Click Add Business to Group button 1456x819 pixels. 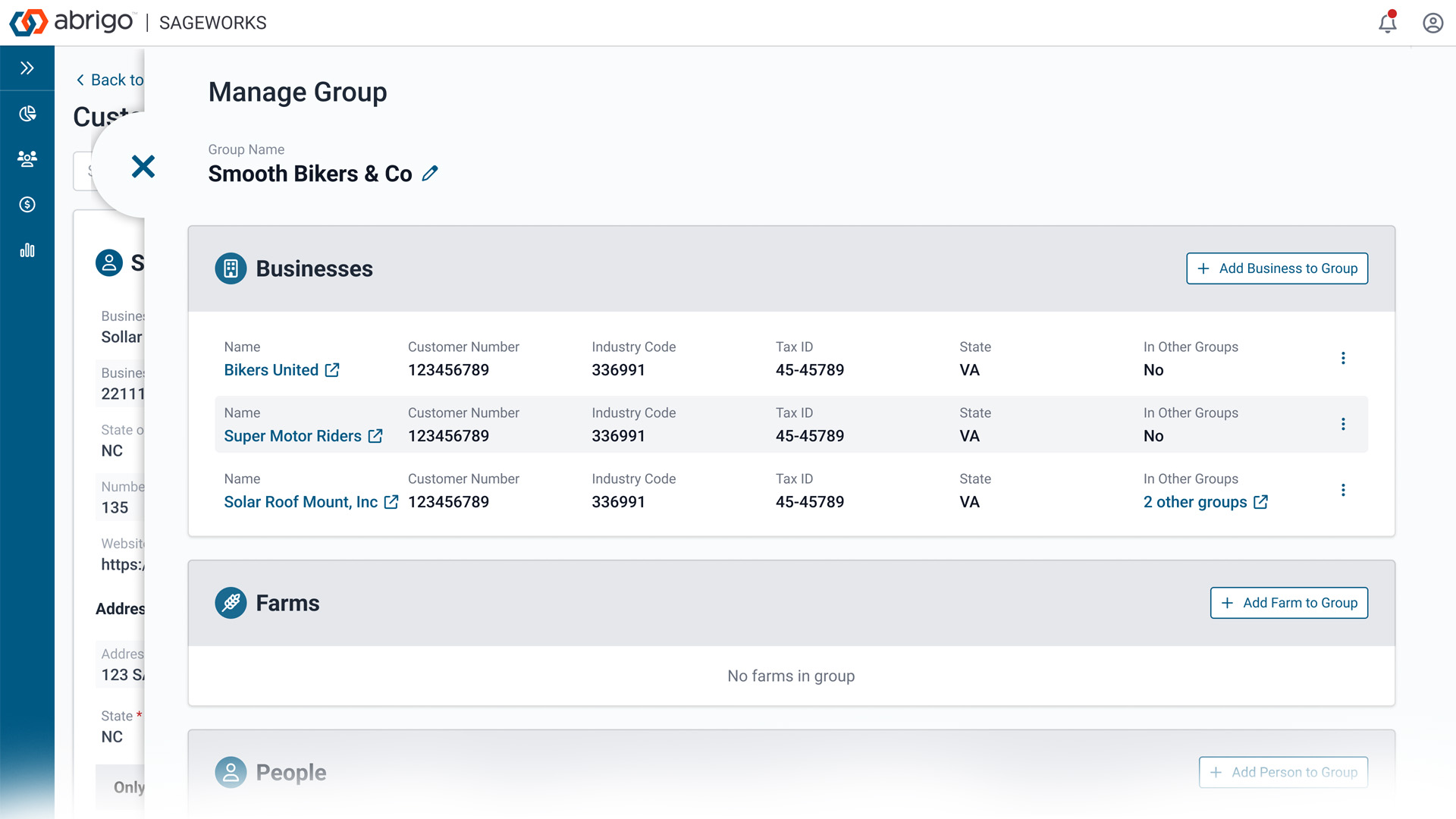click(1276, 268)
